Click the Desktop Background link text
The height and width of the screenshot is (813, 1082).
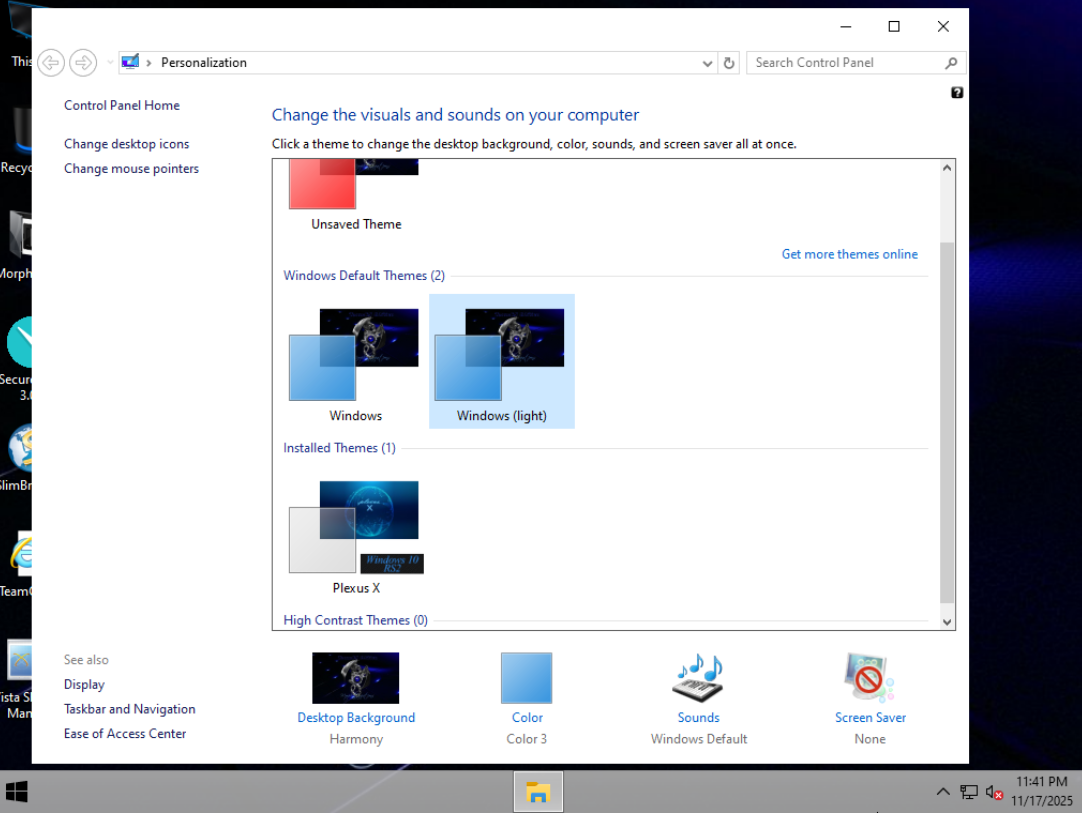(x=356, y=718)
